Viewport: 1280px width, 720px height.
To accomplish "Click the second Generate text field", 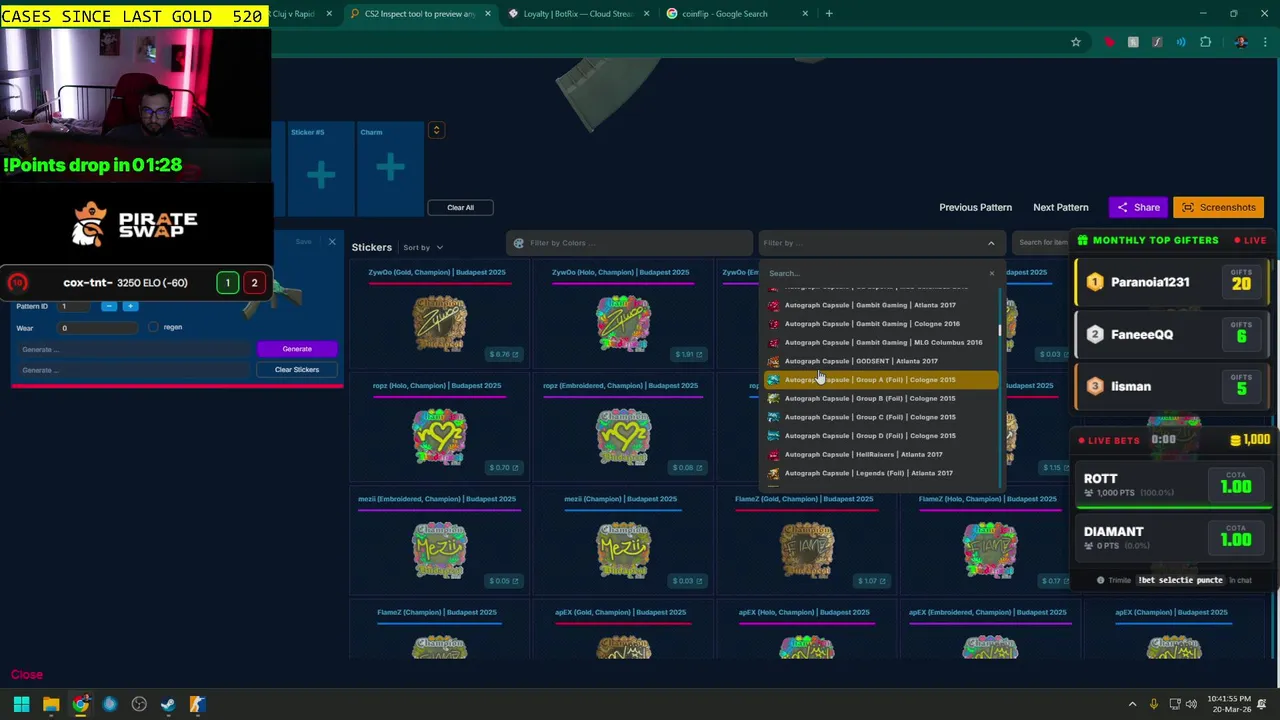I will tap(135, 370).
